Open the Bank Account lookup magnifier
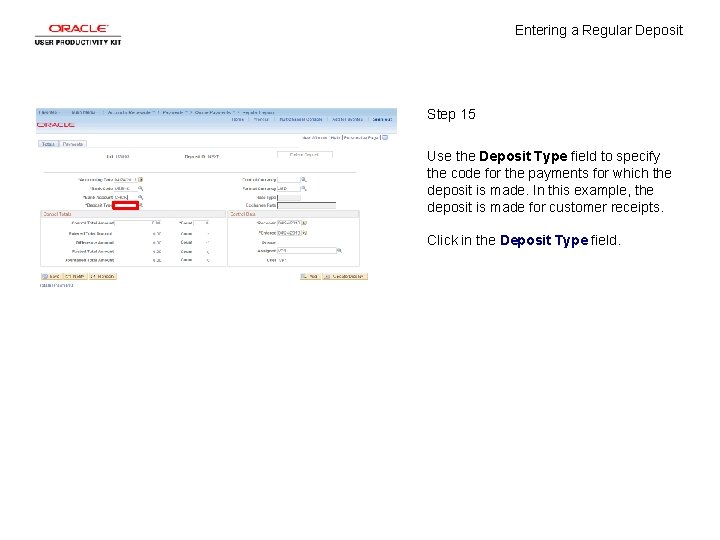Viewport: 720px width, 540px height. pos(141,197)
